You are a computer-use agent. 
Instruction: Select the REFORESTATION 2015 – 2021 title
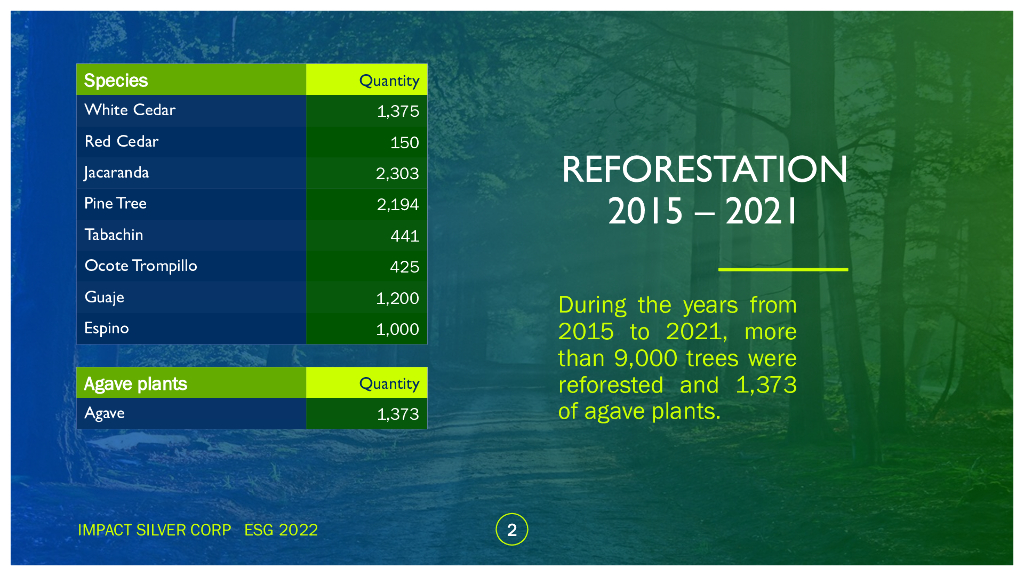point(705,189)
